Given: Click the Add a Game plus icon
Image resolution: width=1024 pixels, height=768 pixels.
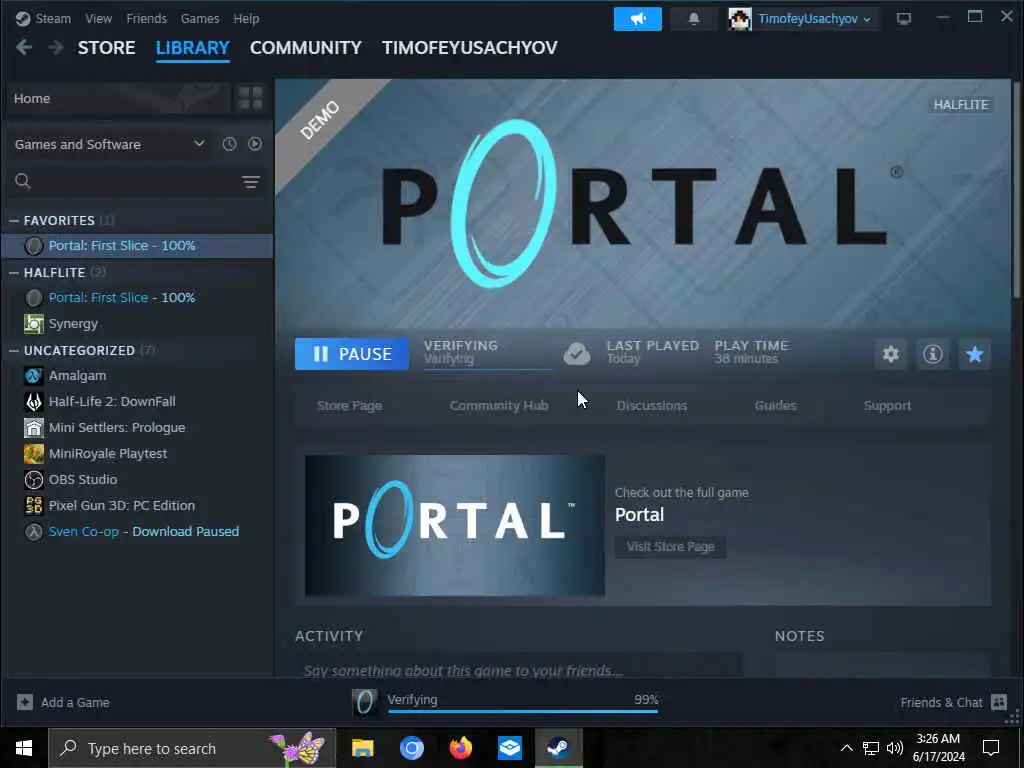Looking at the screenshot, I should (x=25, y=702).
